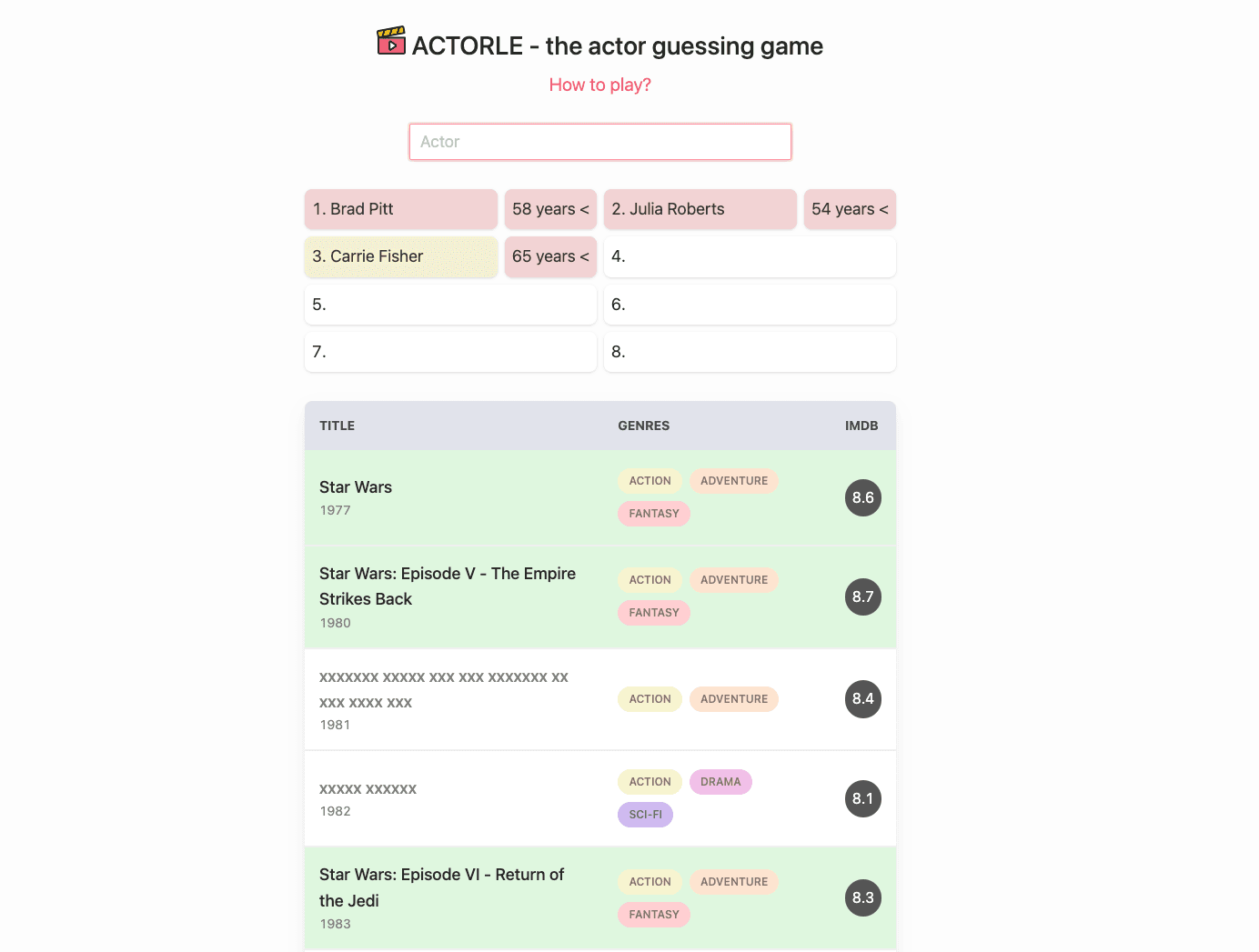This screenshot has width=1259, height=952.
Task: Click the 8.3 IMDB rating badge
Action: (862, 897)
